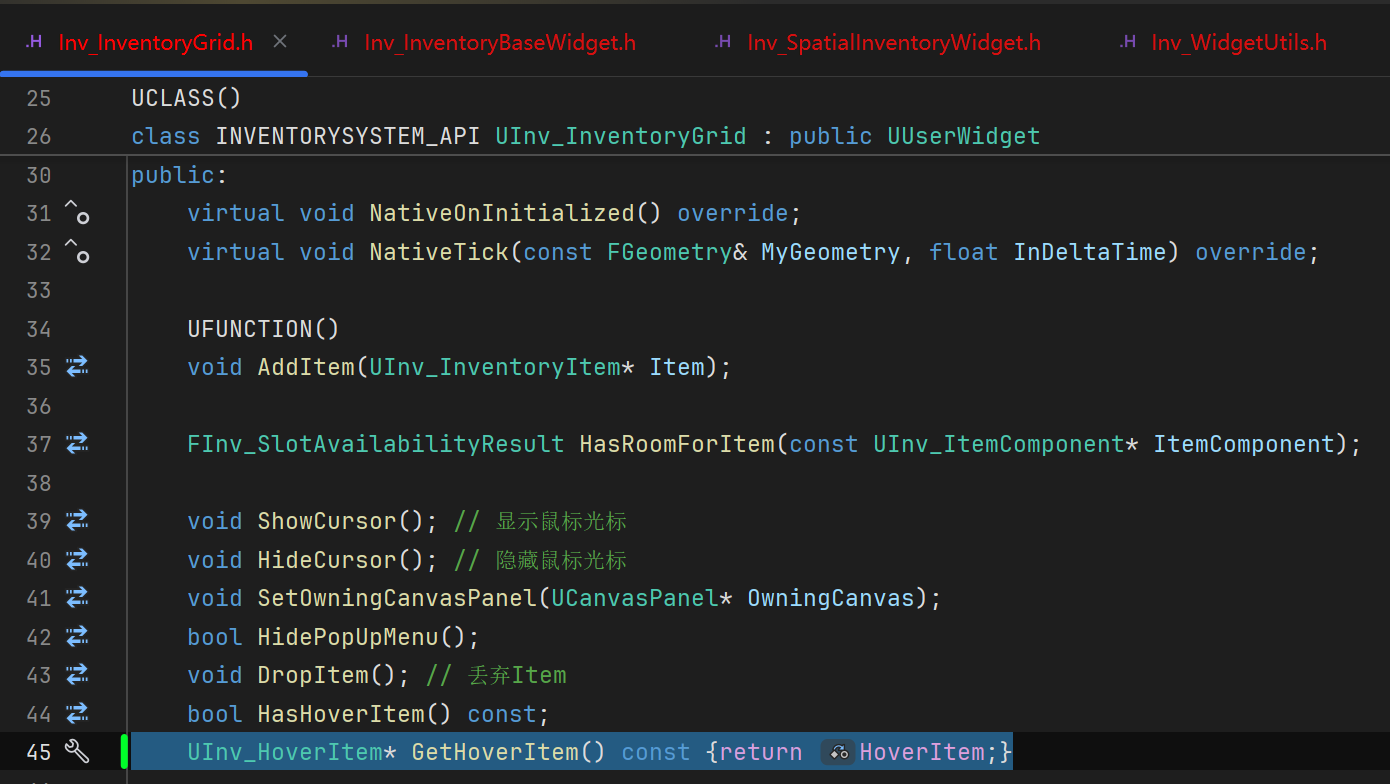This screenshot has height=784, width=1390.
Task: Click the SetOwningCanvasPanel function name
Action: pos(397,598)
